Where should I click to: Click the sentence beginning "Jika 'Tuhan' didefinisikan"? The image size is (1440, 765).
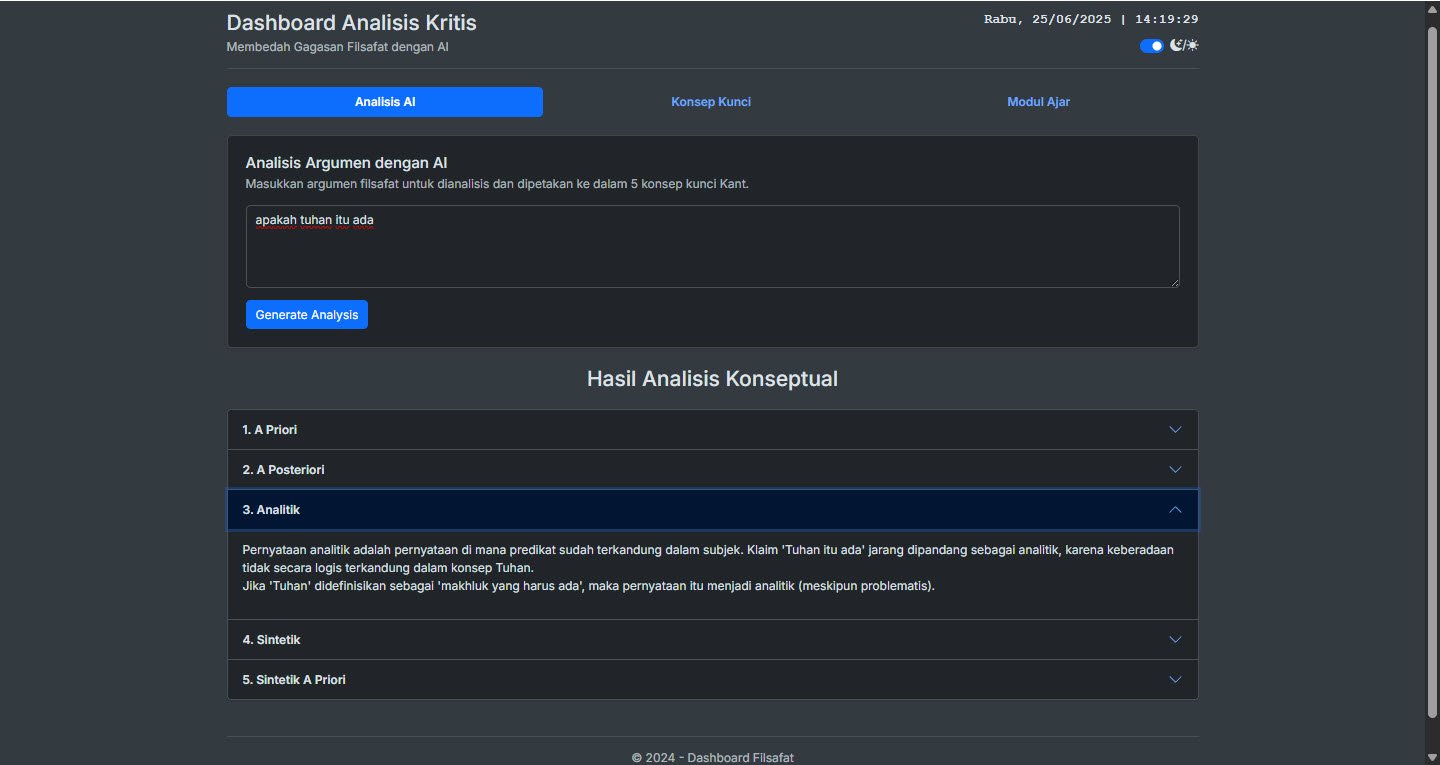(x=589, y=586)
